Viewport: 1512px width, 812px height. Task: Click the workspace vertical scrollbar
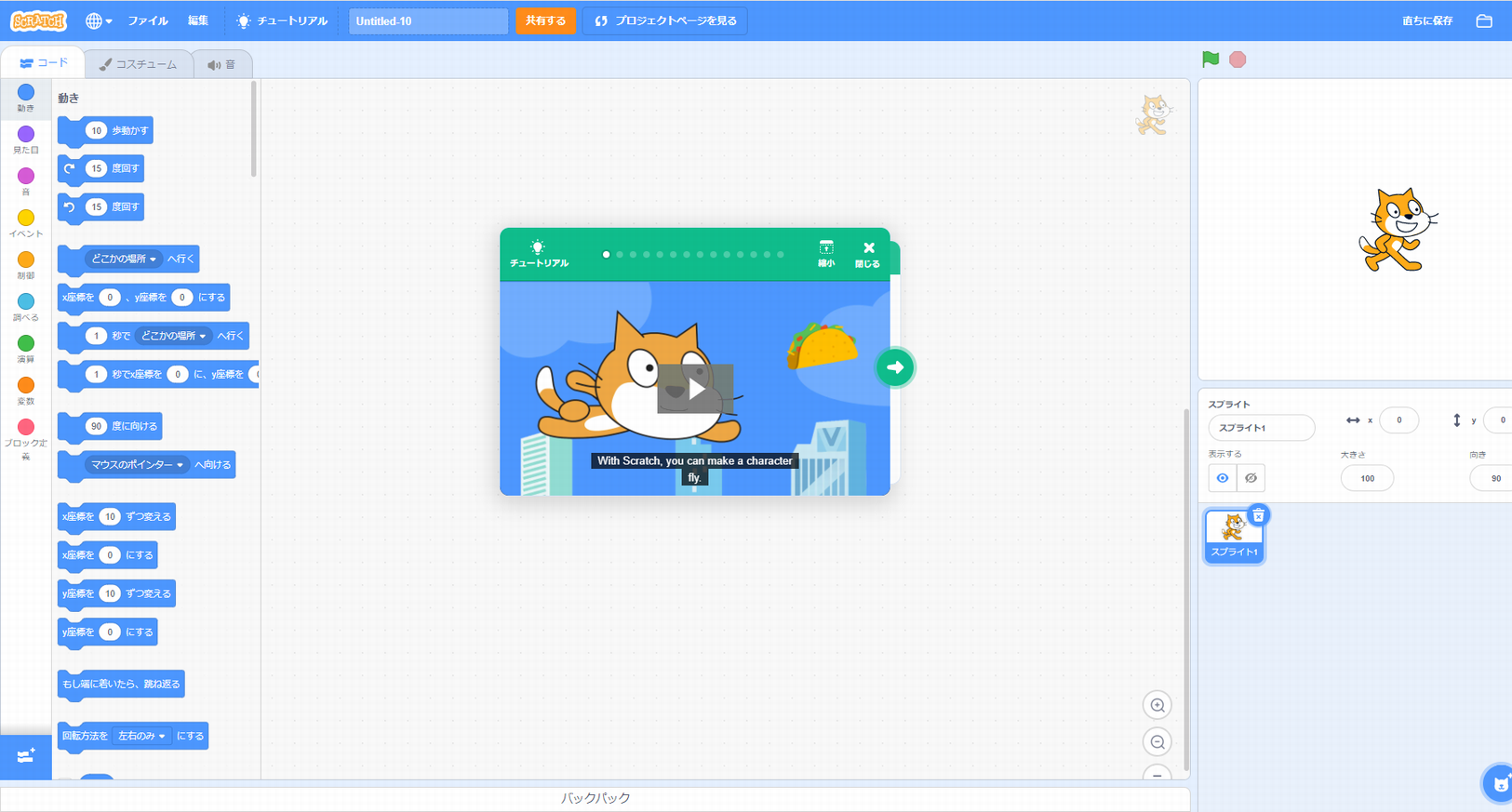point(1185,589)
